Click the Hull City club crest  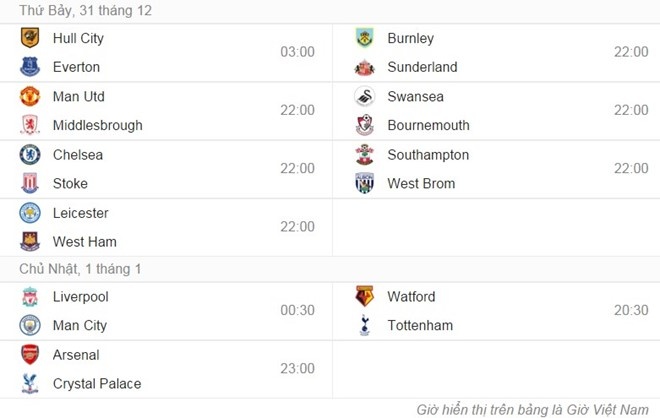[x=30, y=39]
